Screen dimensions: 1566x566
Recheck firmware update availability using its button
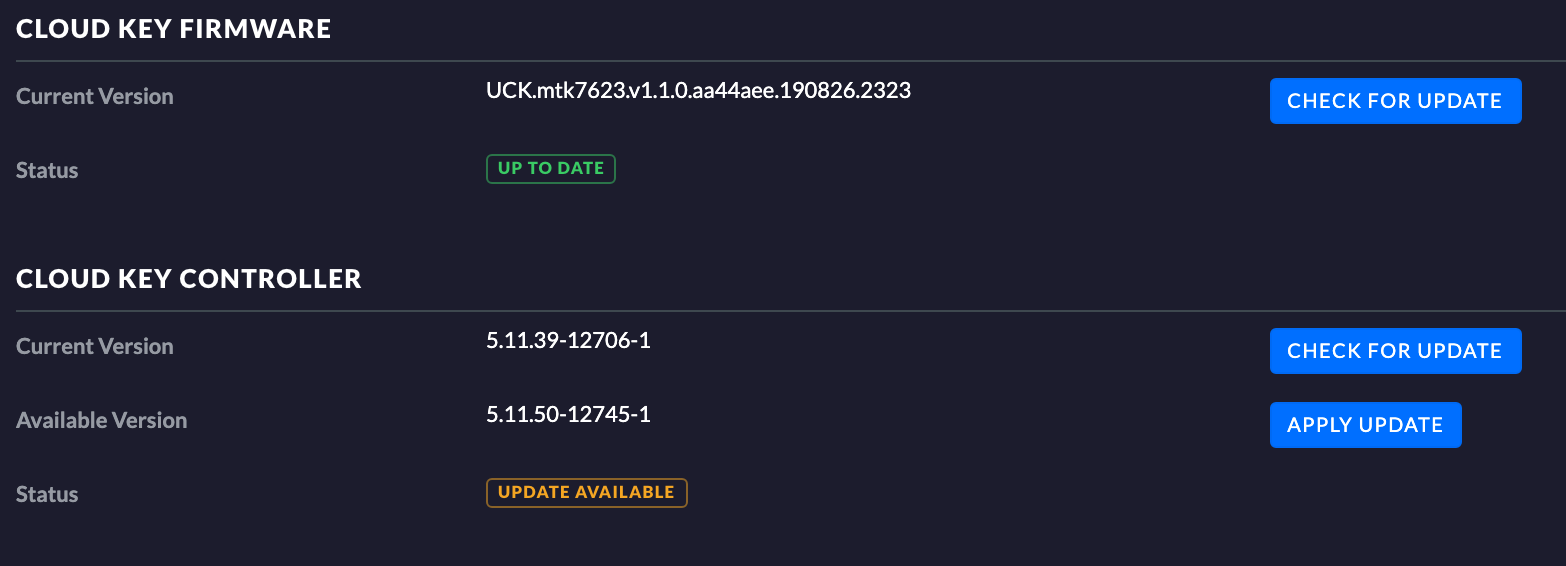pyautogui.click(x=1395, y=101)
